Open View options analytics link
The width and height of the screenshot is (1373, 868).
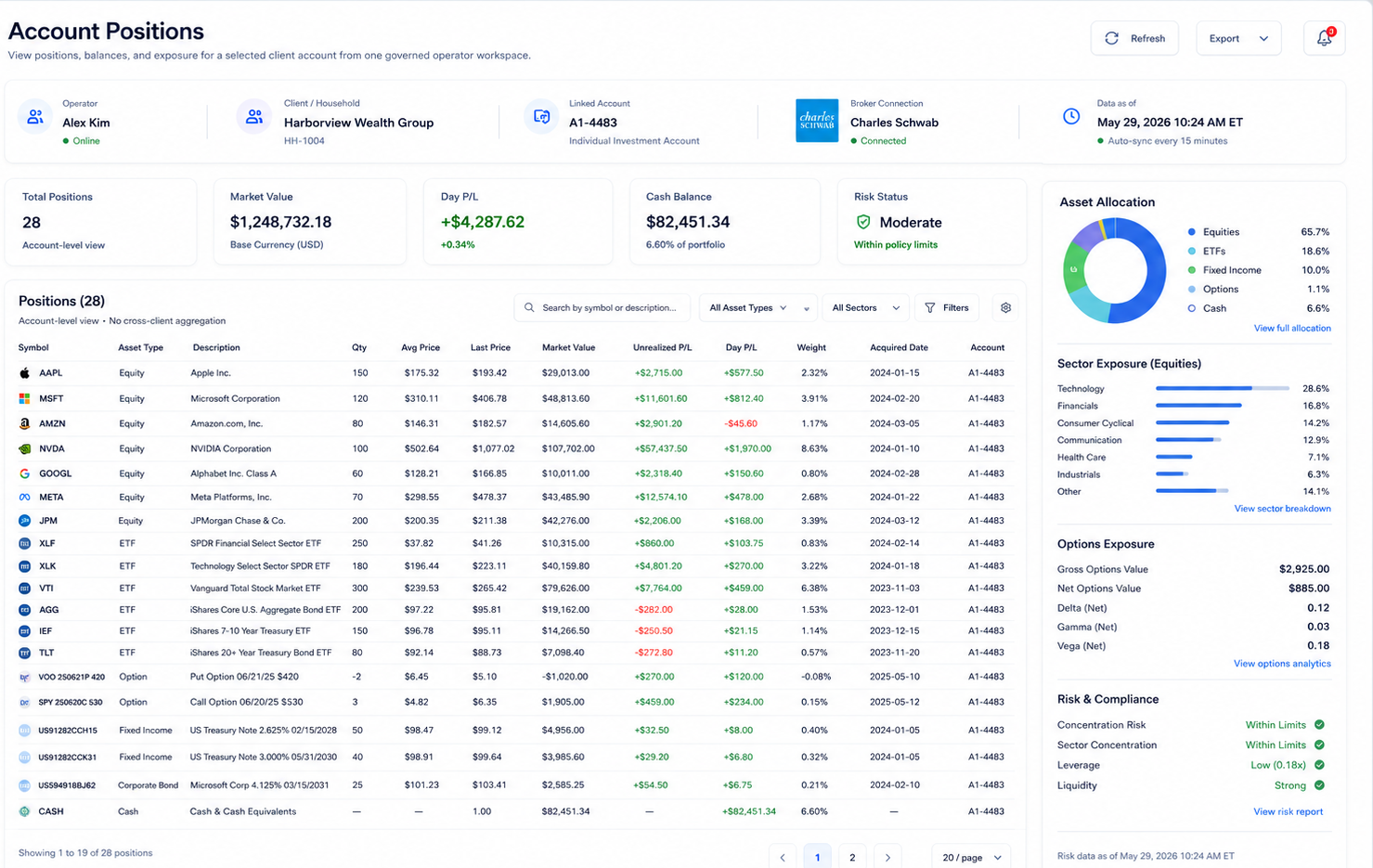[1282, 663]
